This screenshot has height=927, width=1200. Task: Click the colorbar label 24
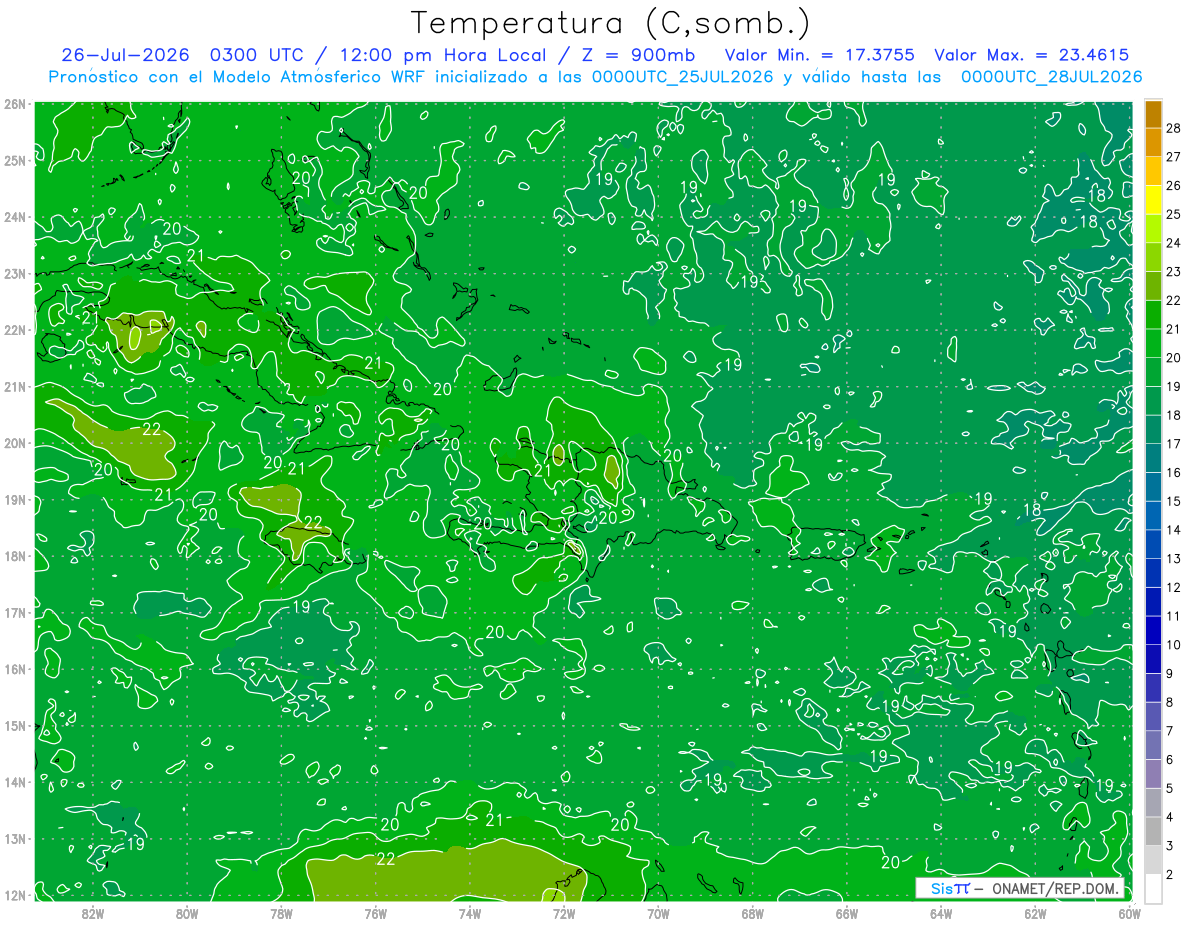point(1174,243)
